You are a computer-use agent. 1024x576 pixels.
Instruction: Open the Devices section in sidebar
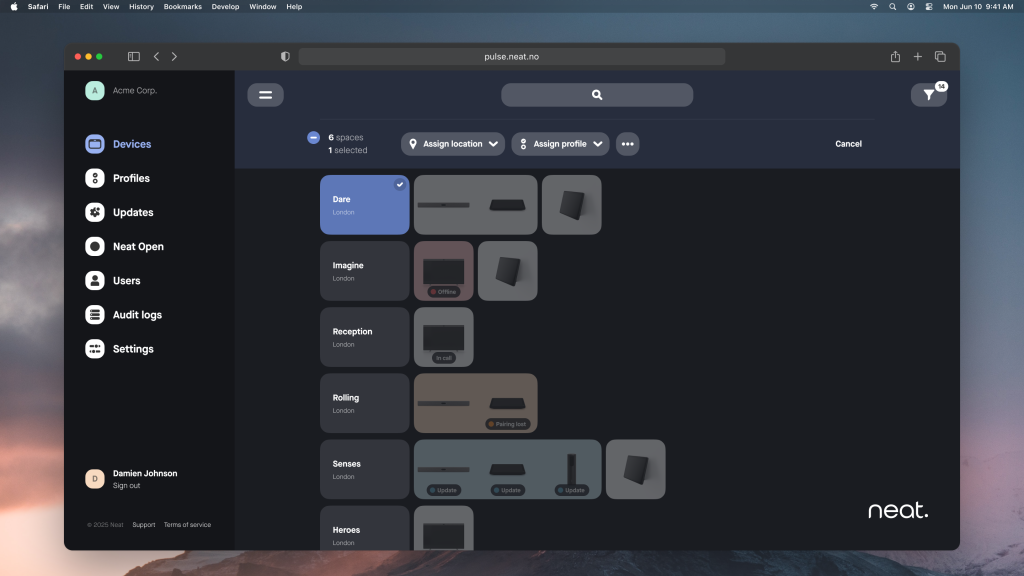118,144
